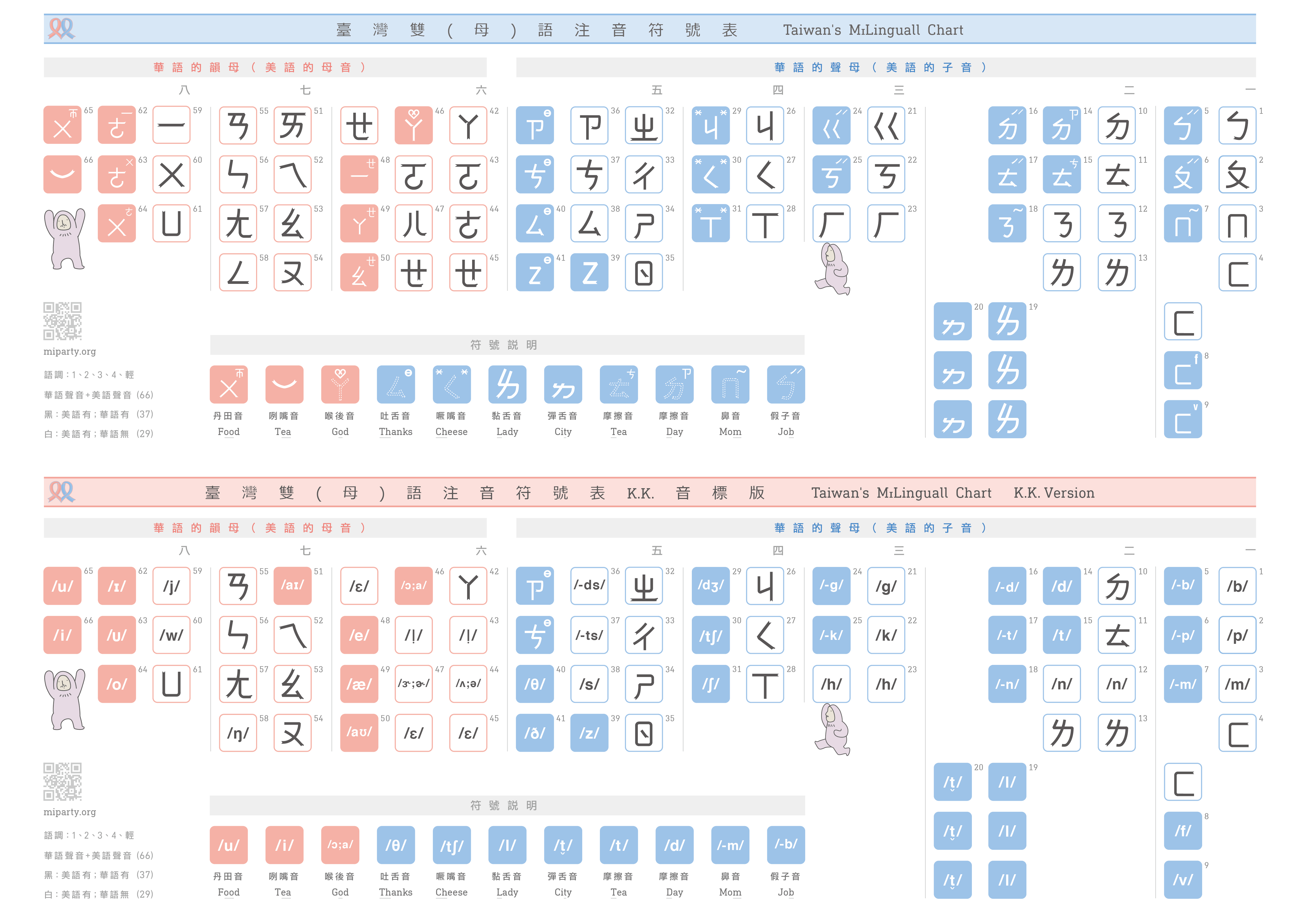Select the pink /æ/ tile numbered 49

pyautogui.click(x=359, y=684)
